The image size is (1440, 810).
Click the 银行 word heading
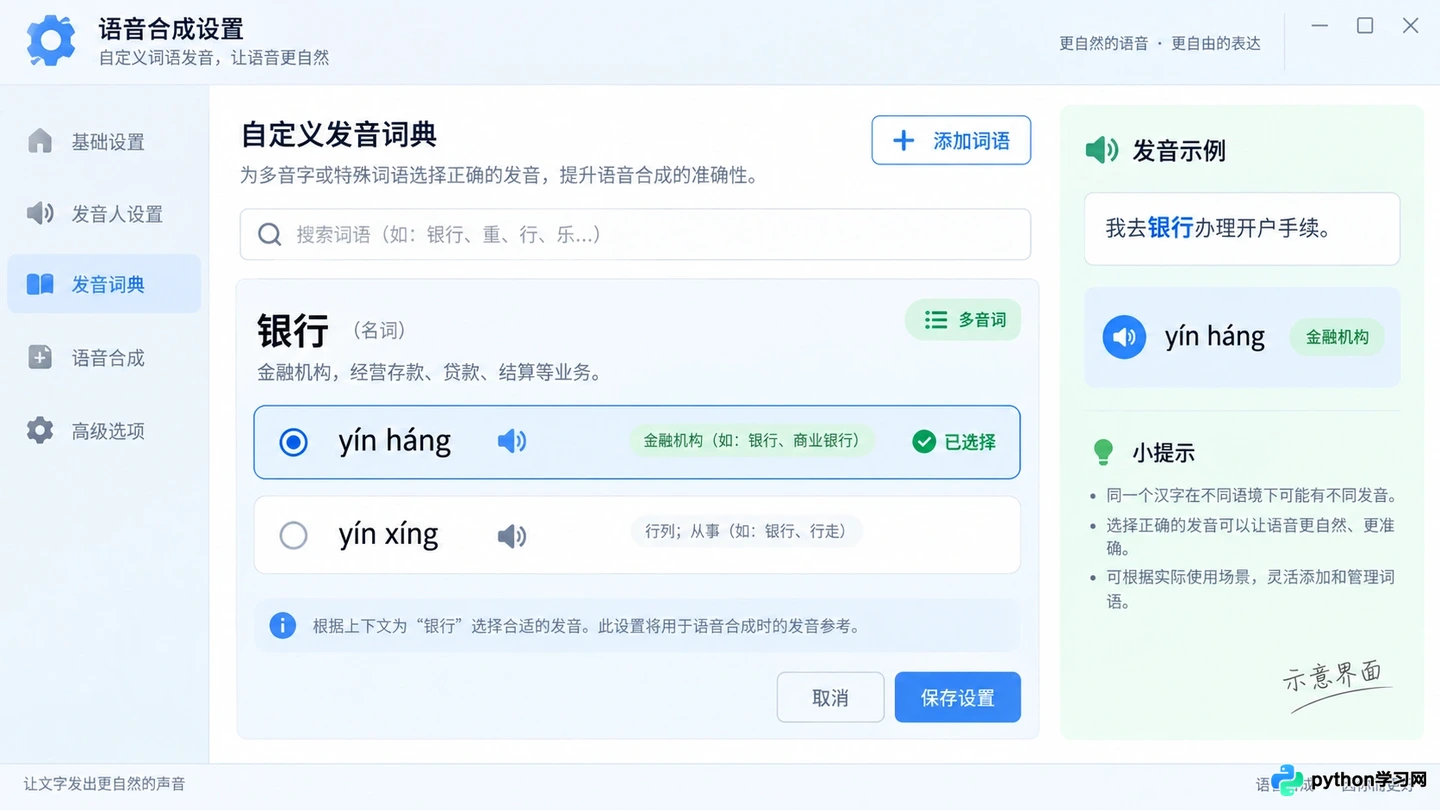point(293,330)
